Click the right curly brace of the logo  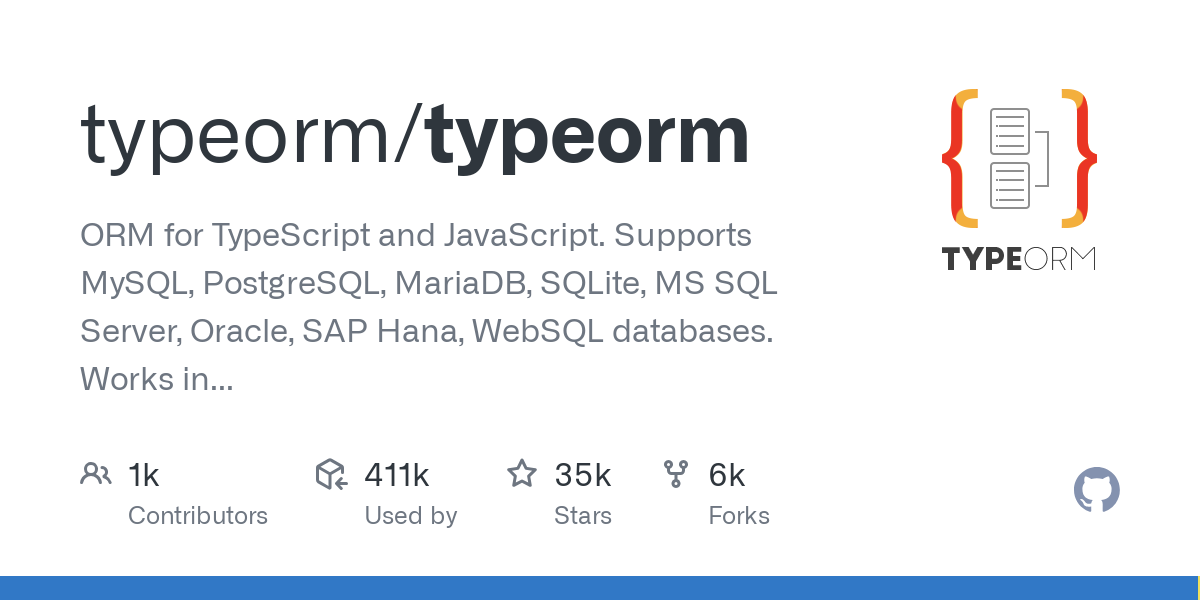1080,158
